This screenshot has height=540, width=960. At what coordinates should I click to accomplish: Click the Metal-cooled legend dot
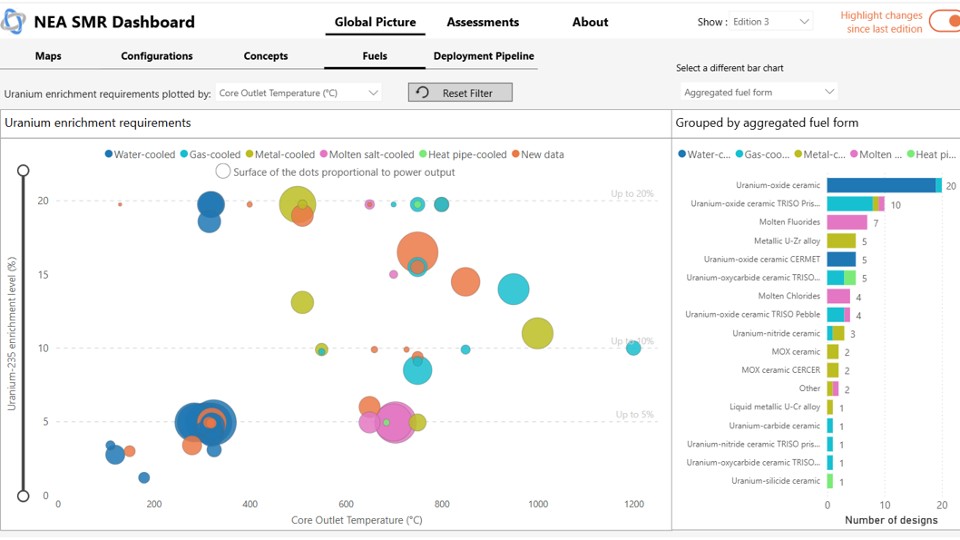pos(249,154)
